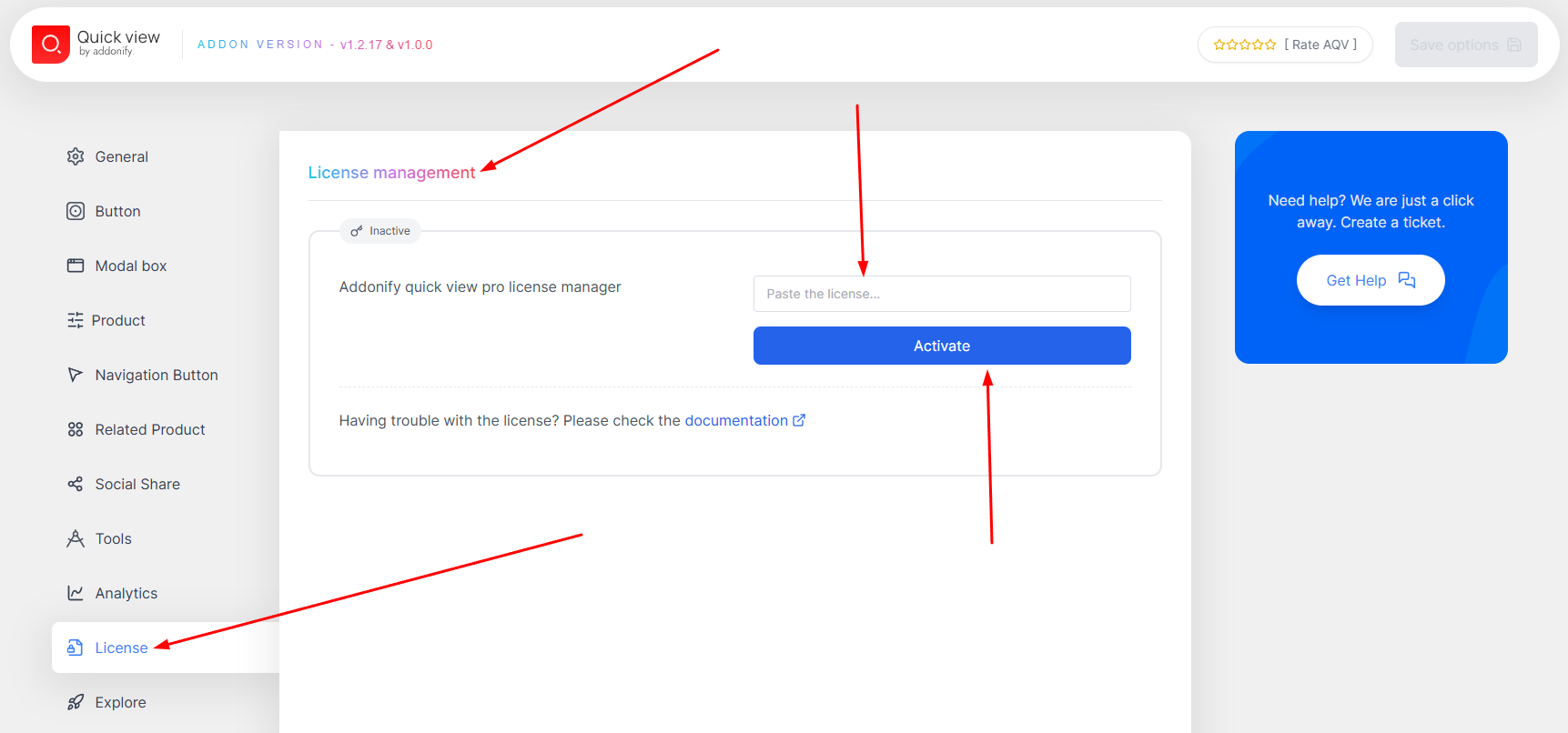
Task: Select the Explore rocket icon
Action: (76, 702)
